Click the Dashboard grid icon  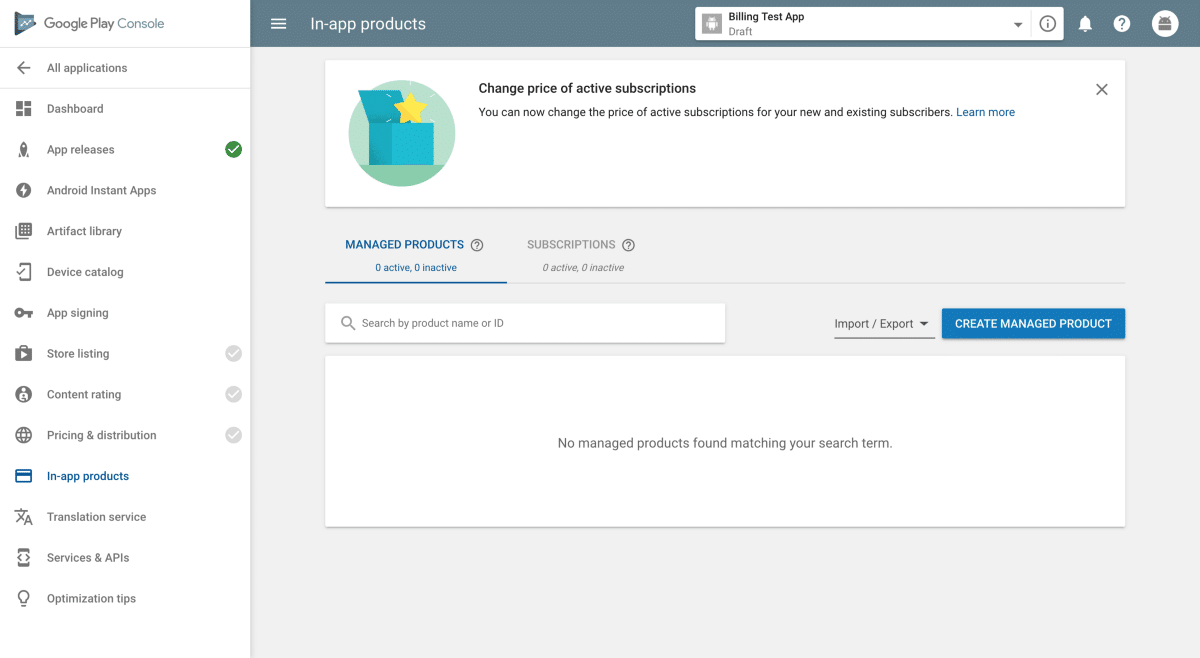(24, 109)
